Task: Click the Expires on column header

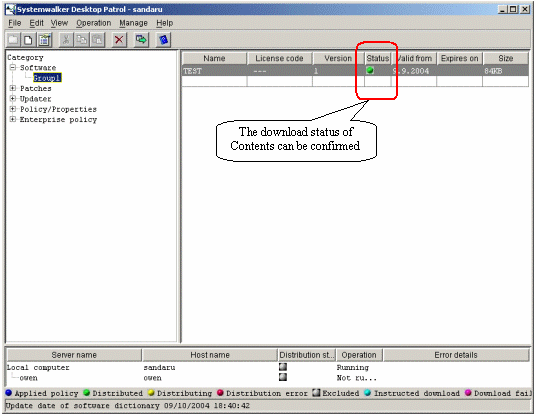Action: [459, 58]
